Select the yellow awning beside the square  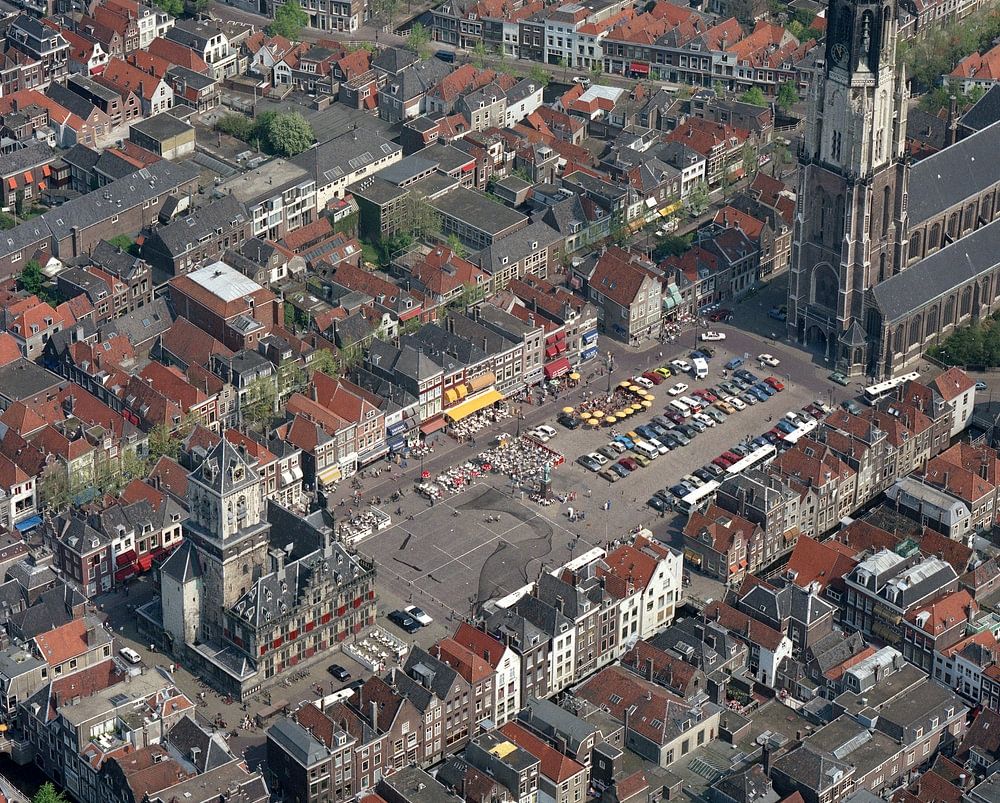pyautogui.click(x=473, y=404)
